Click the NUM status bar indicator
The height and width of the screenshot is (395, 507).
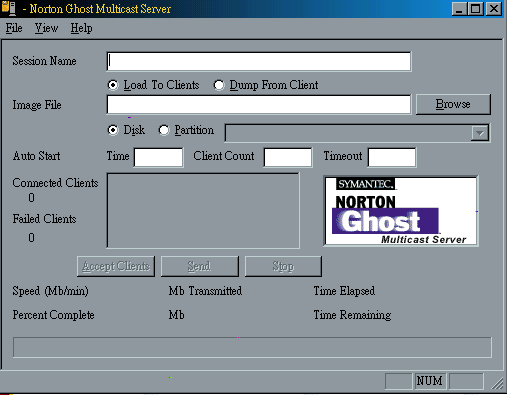(429, 381)
